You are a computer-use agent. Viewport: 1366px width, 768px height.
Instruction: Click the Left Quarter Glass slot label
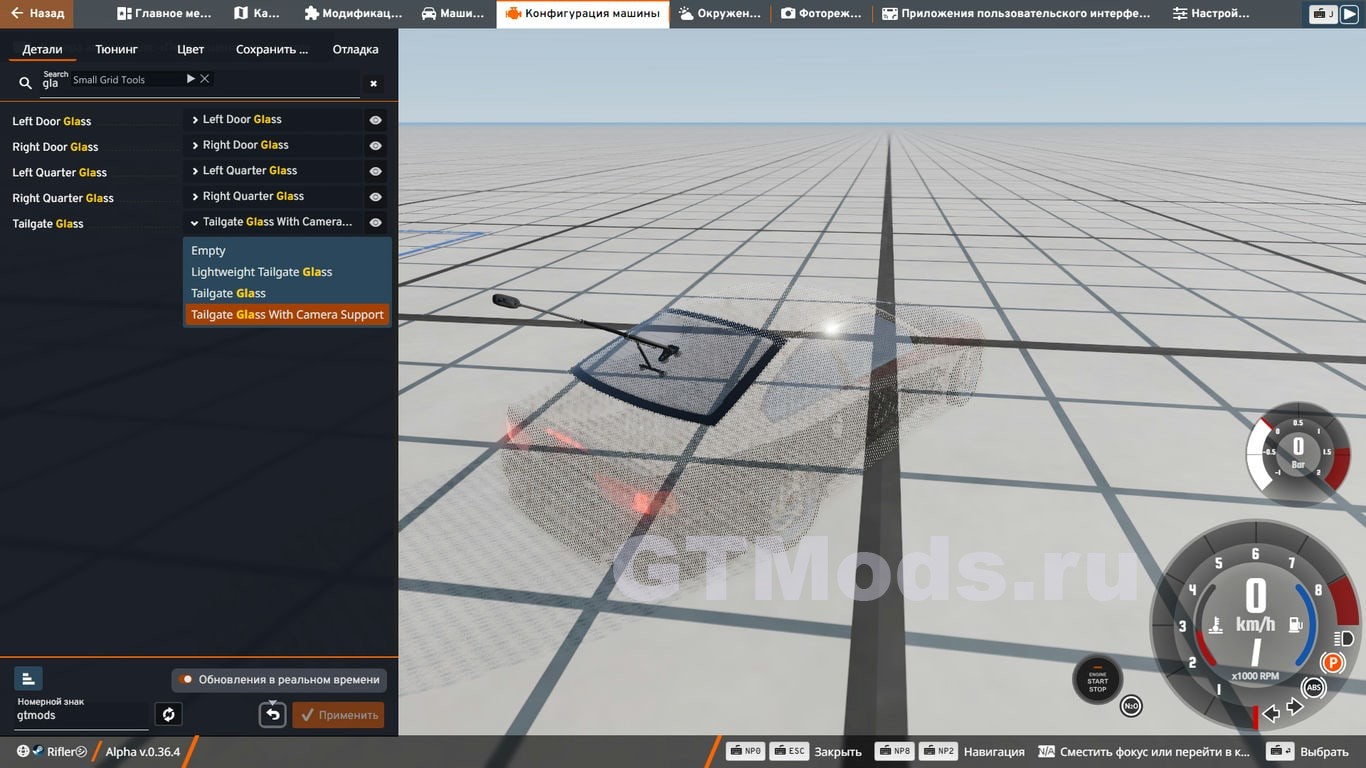click(59, 172)
